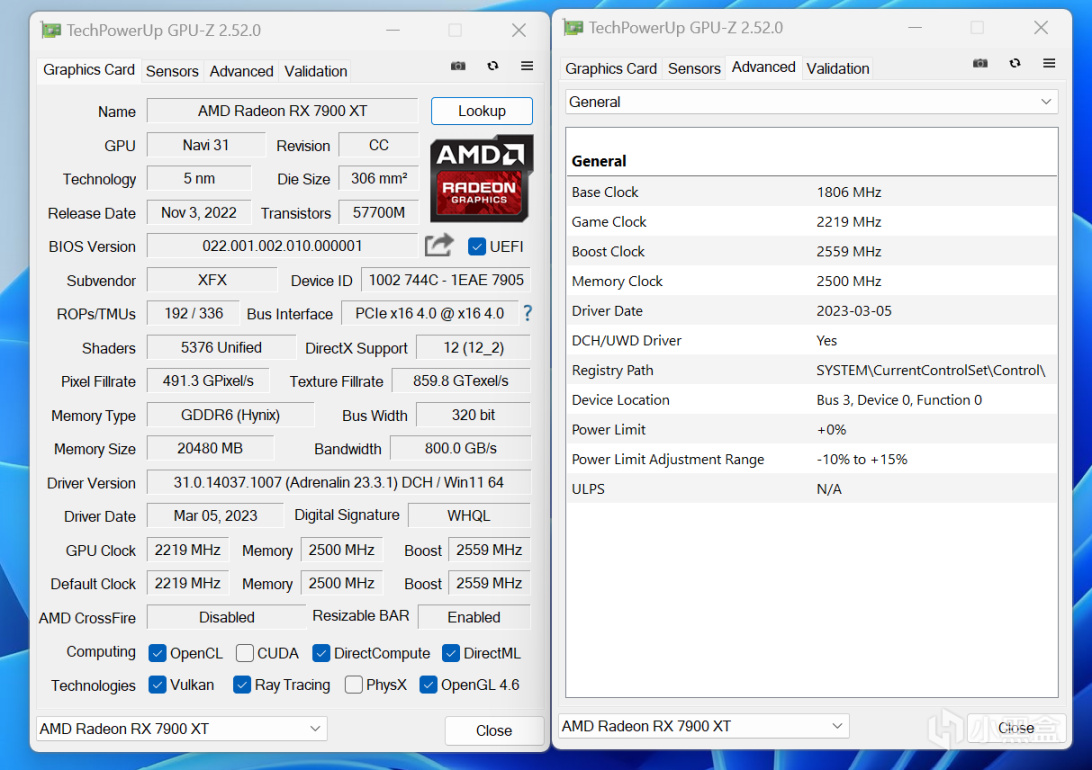Toggle the PhysX checkbox

pyautogui.click(x=354, y=685)
